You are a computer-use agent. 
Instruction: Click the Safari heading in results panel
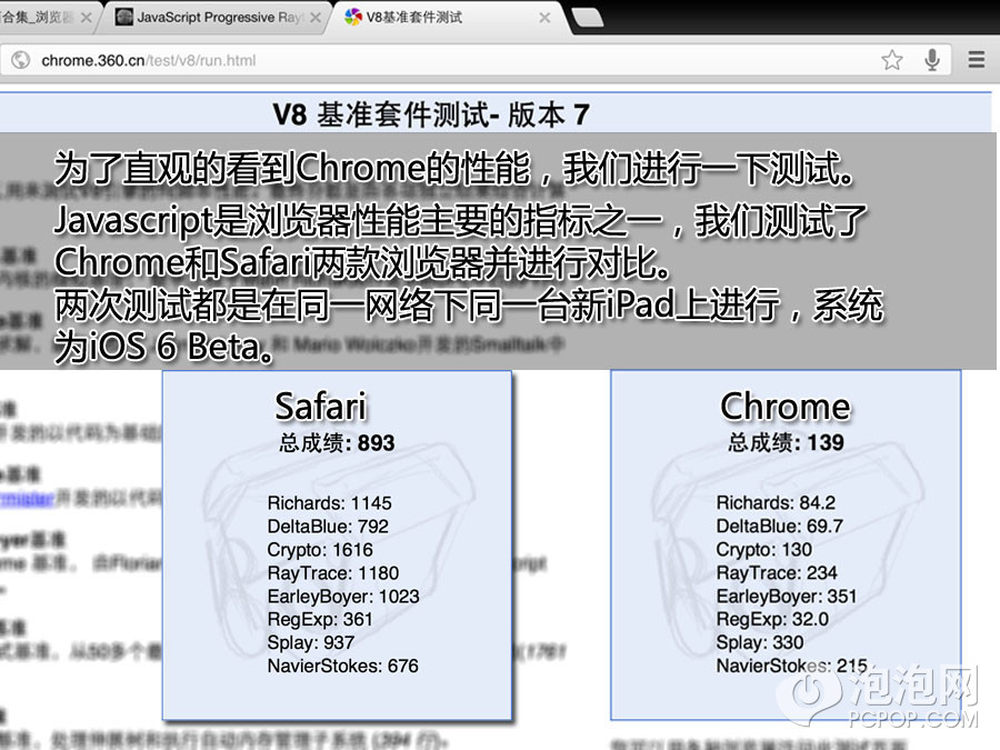321,406
